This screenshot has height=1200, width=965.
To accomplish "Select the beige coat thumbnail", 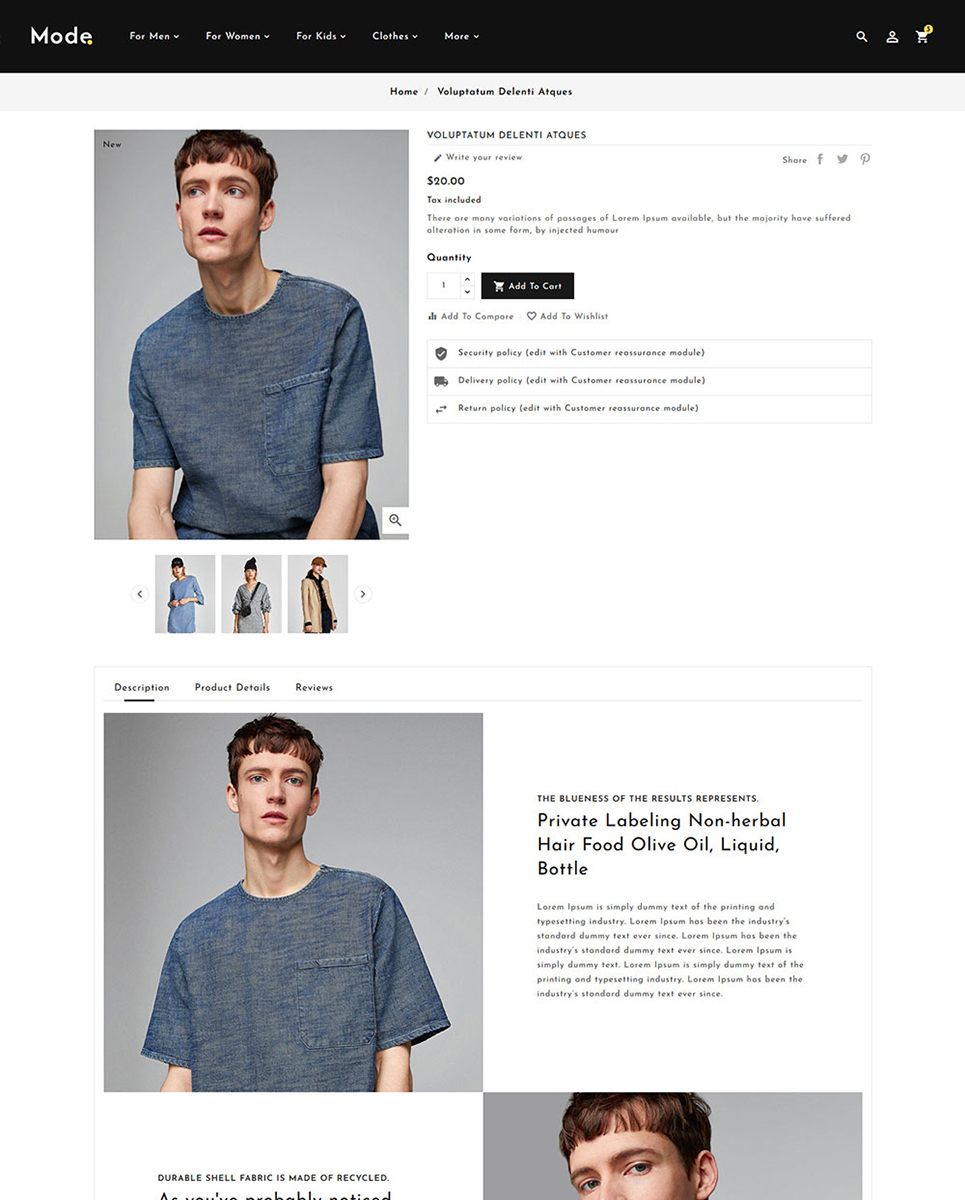I will [318, 594].
